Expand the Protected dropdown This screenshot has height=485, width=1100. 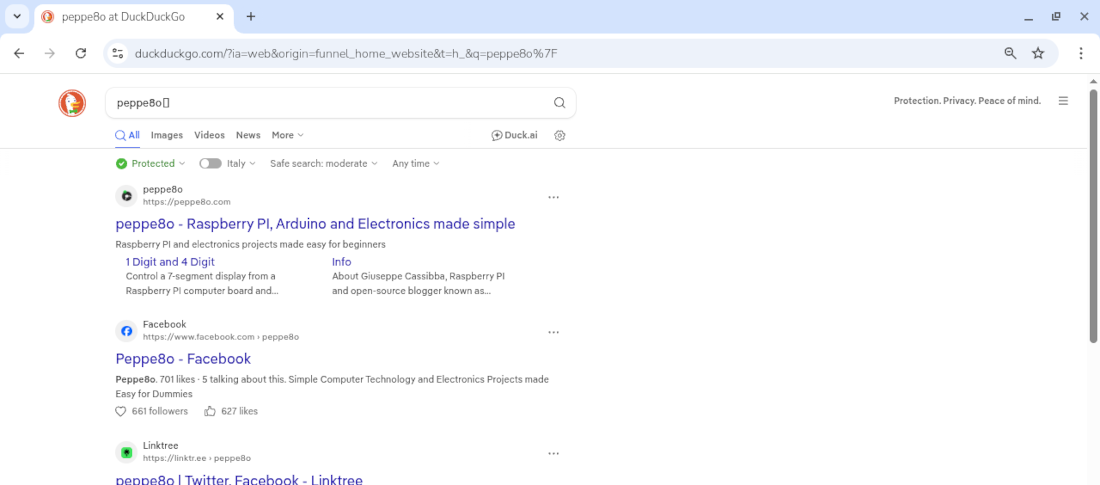pos(159,164)
